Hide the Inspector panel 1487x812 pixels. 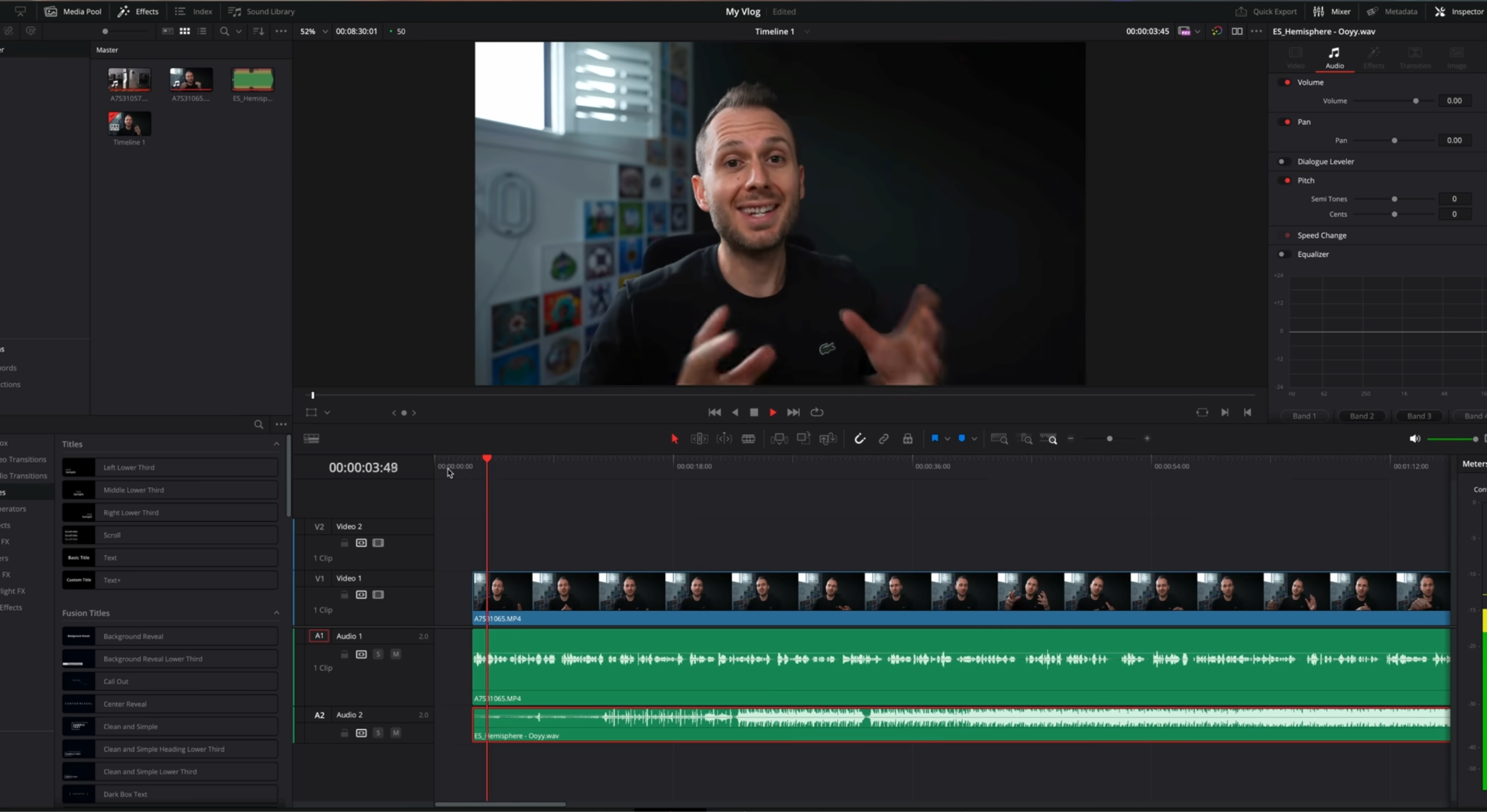click(x=1458, y=11)
